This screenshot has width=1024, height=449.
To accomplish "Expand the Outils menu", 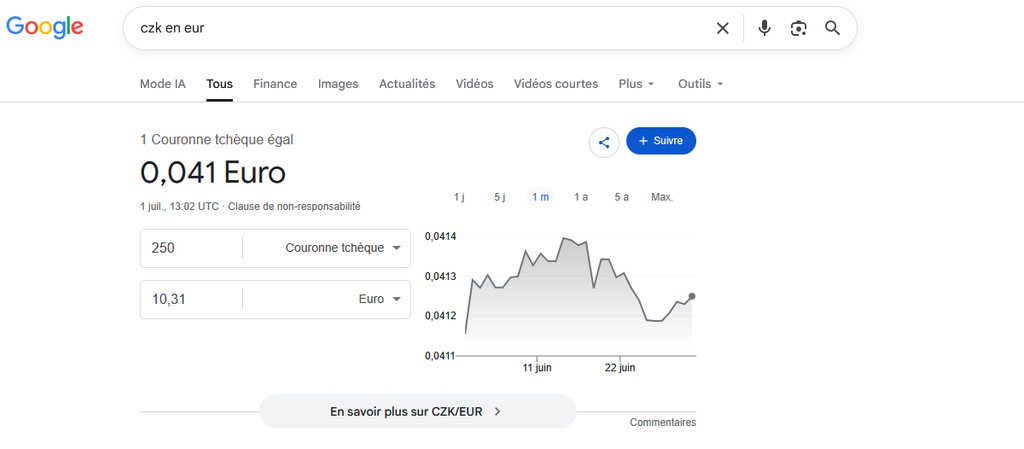I will click(x=701, y=84).
